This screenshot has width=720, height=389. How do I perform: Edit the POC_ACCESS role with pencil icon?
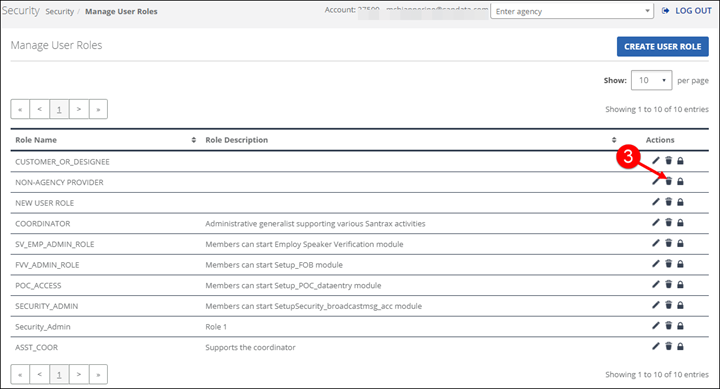656,284
